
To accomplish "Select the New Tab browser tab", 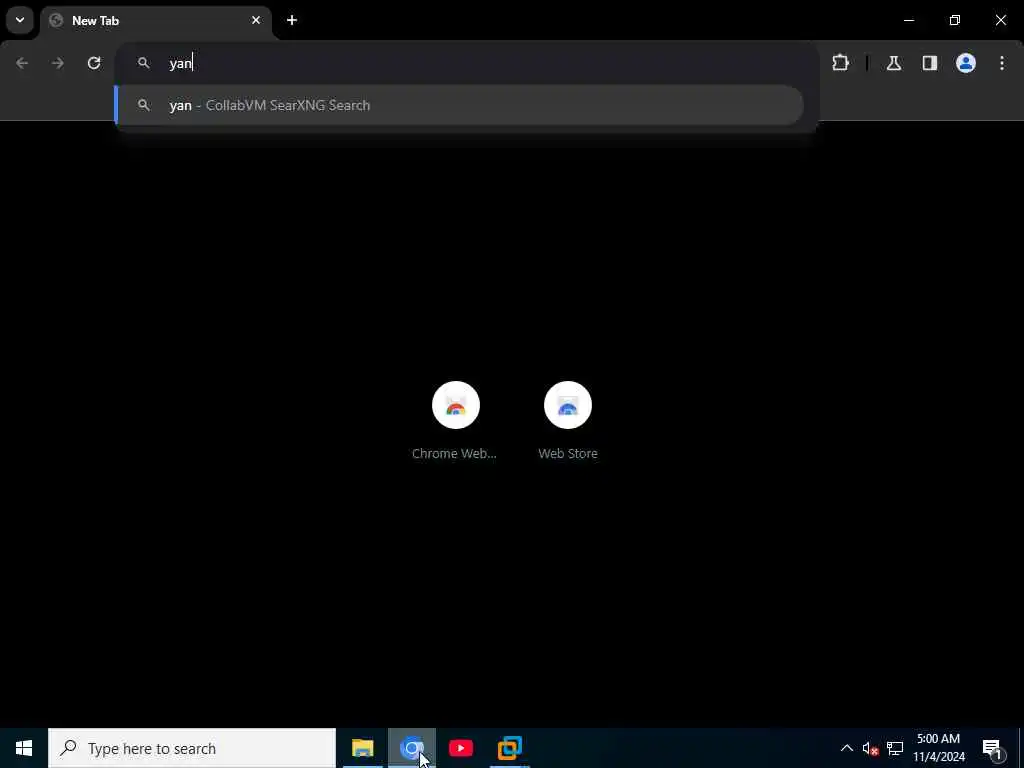I will 156,21.
